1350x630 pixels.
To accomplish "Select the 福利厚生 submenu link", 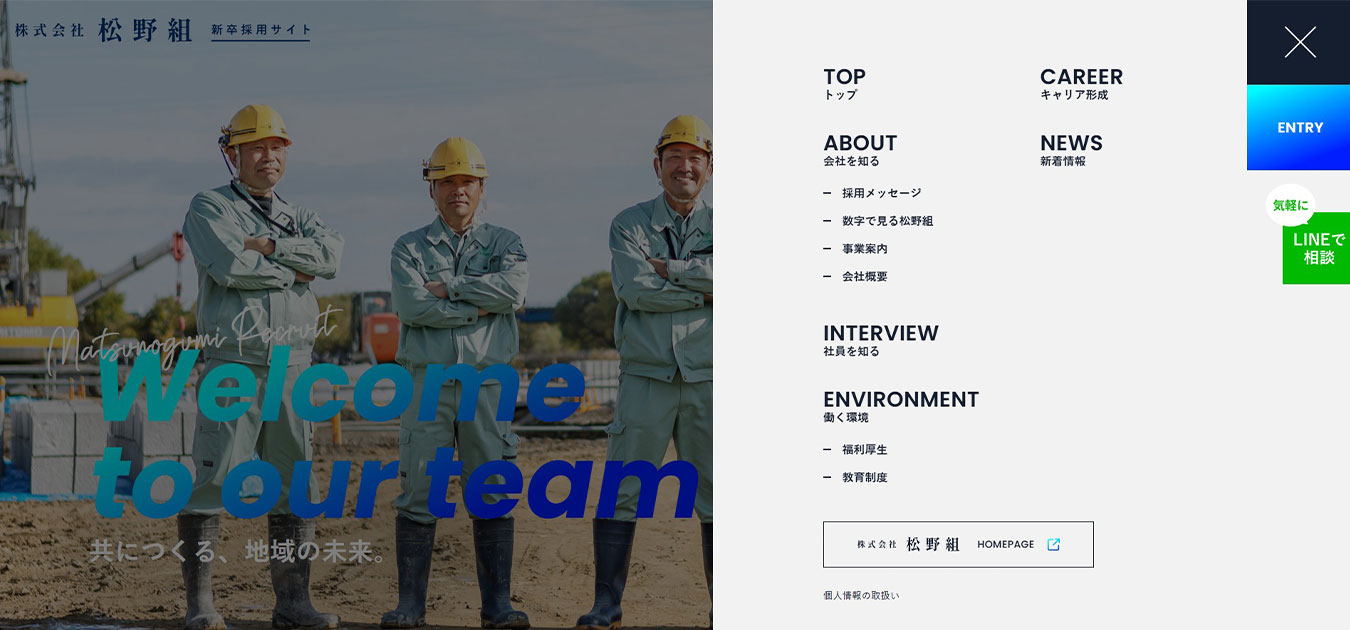I will [x=864, y=450].
